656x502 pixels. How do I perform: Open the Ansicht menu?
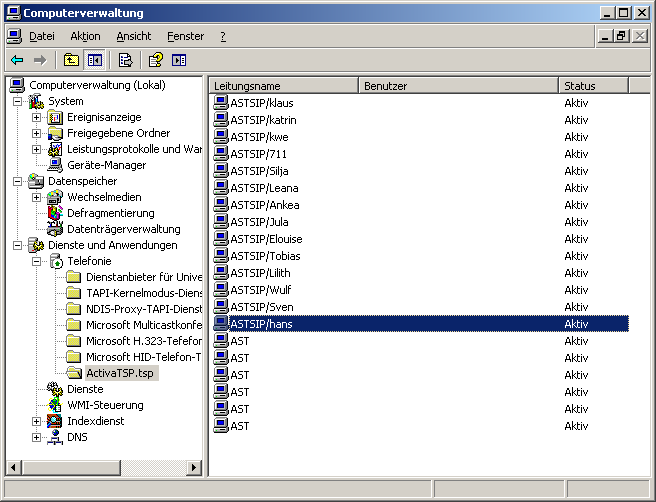(133, 36)
